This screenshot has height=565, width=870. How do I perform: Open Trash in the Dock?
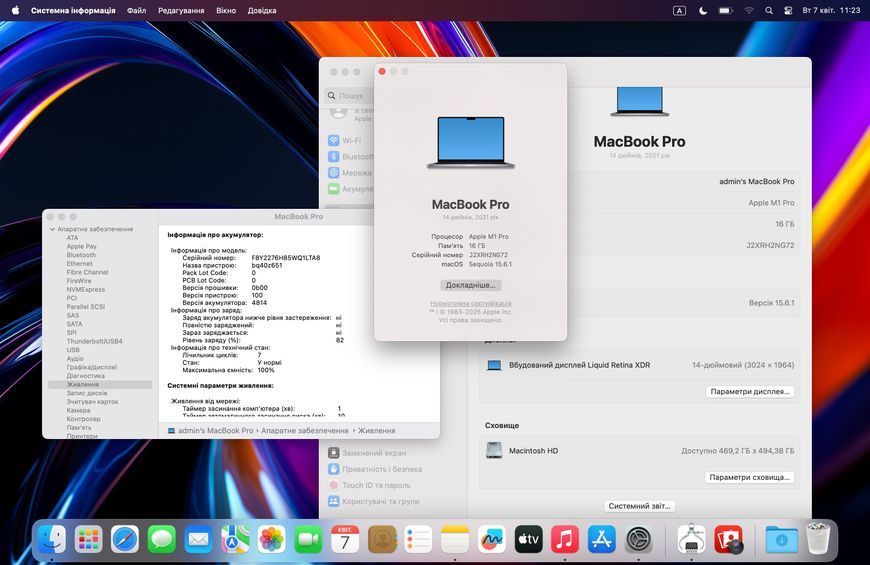click(818, 538)
